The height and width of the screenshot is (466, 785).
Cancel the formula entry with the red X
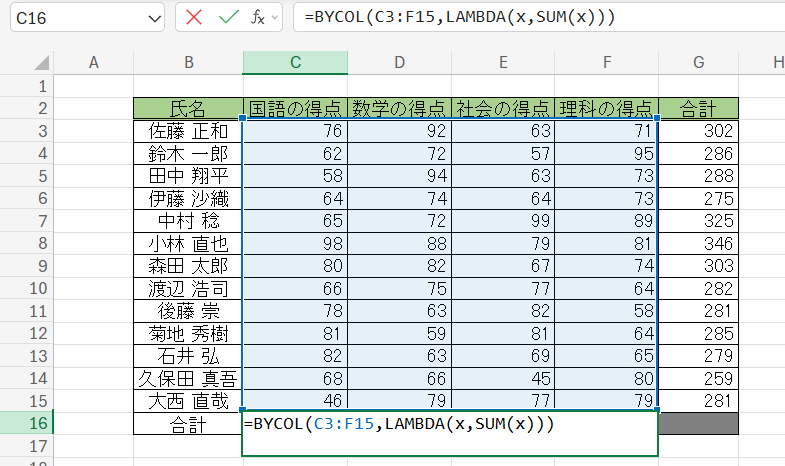(x=194, y=18)
